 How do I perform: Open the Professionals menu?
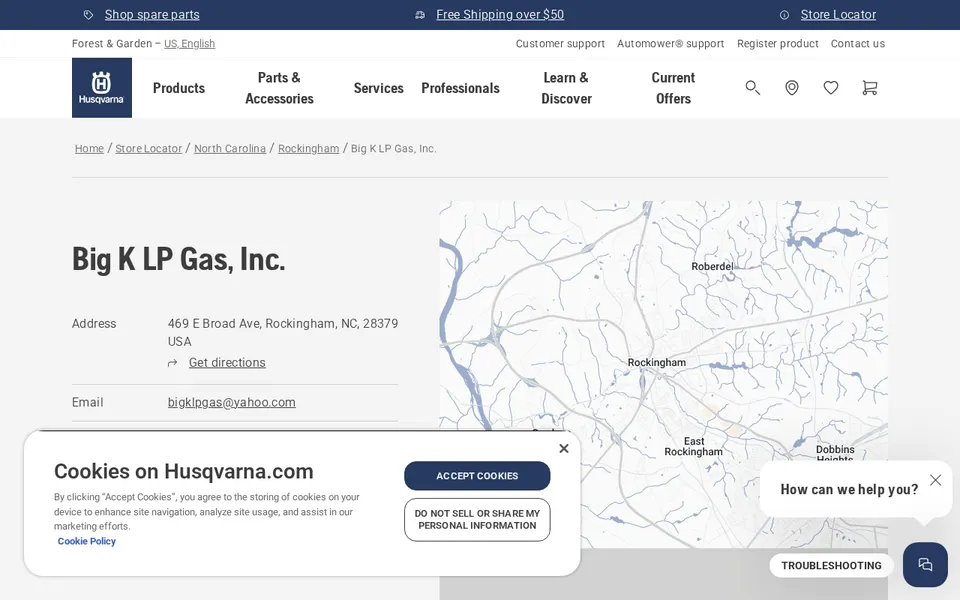point(460,88)
